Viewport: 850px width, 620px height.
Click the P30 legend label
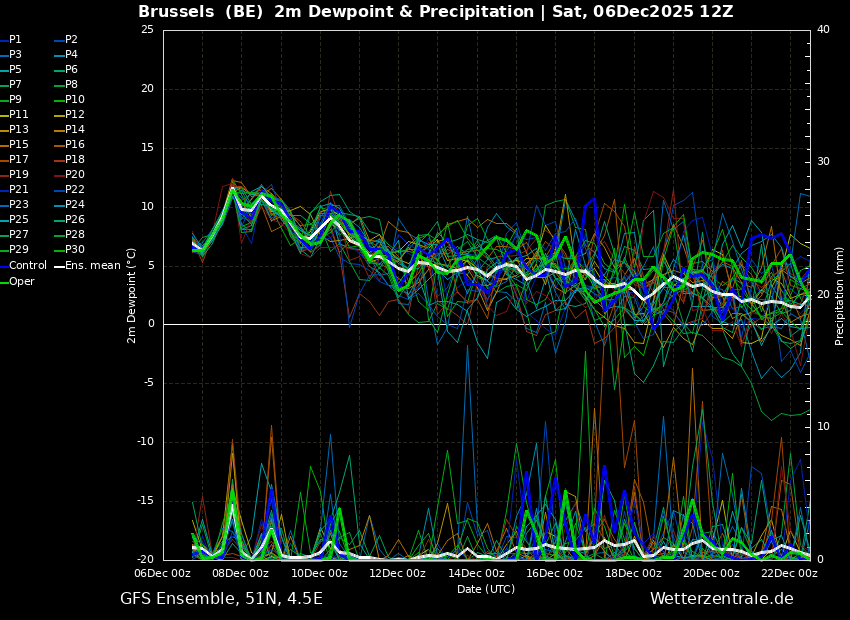coord(74,250)
